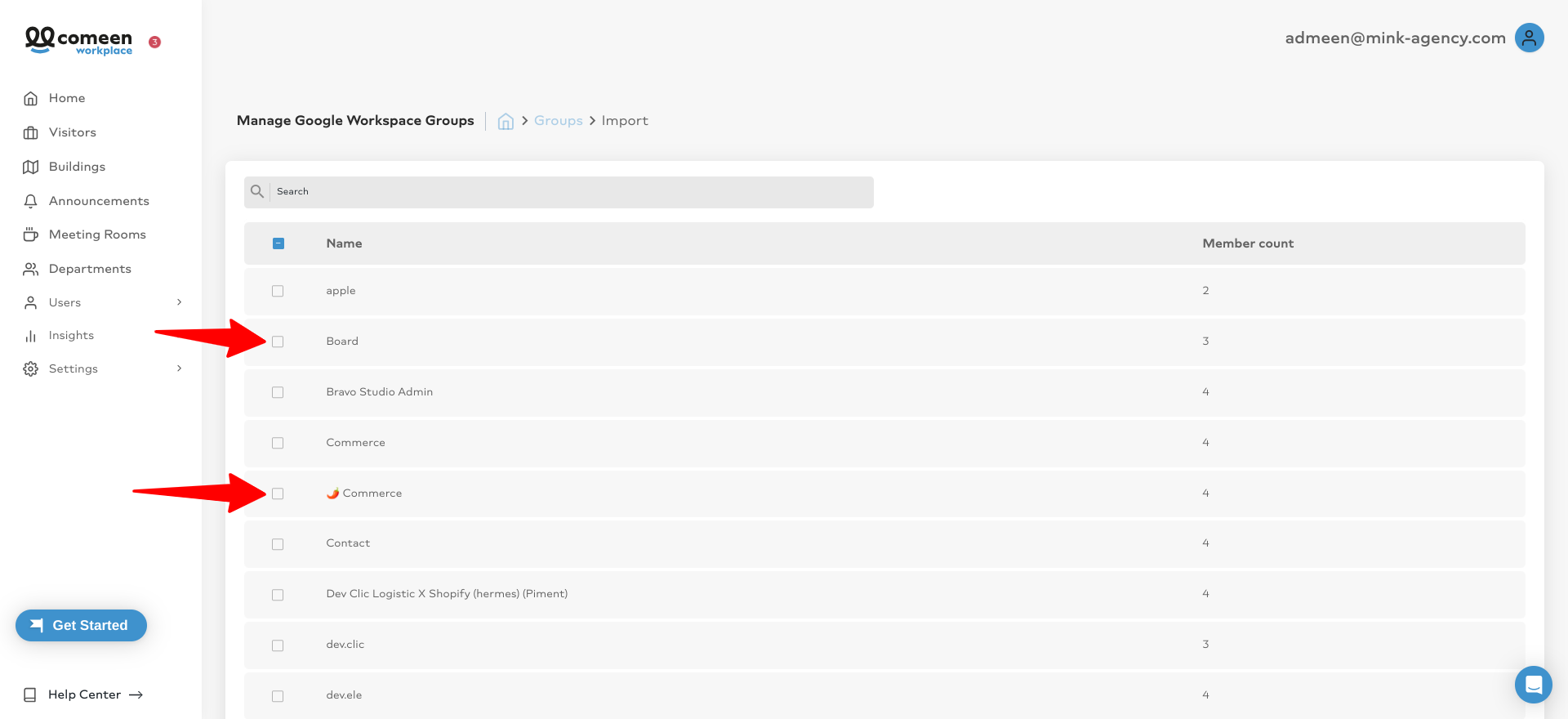
Task: Check the Contact group checkbox
Action: click(278, 544)
